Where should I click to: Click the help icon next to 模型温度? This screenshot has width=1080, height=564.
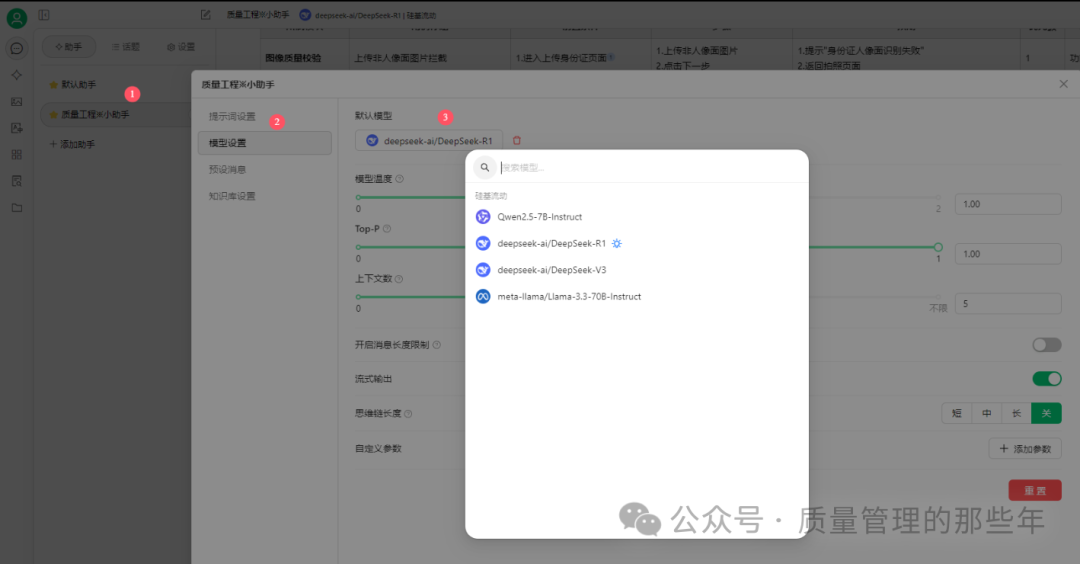click(x=399, y=179)
